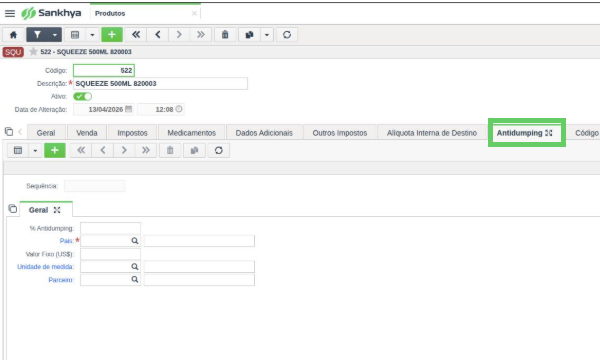Viewport: 600px width, 360px height.
Task: Click the Código field showing 522
Action: pos(104,70)
